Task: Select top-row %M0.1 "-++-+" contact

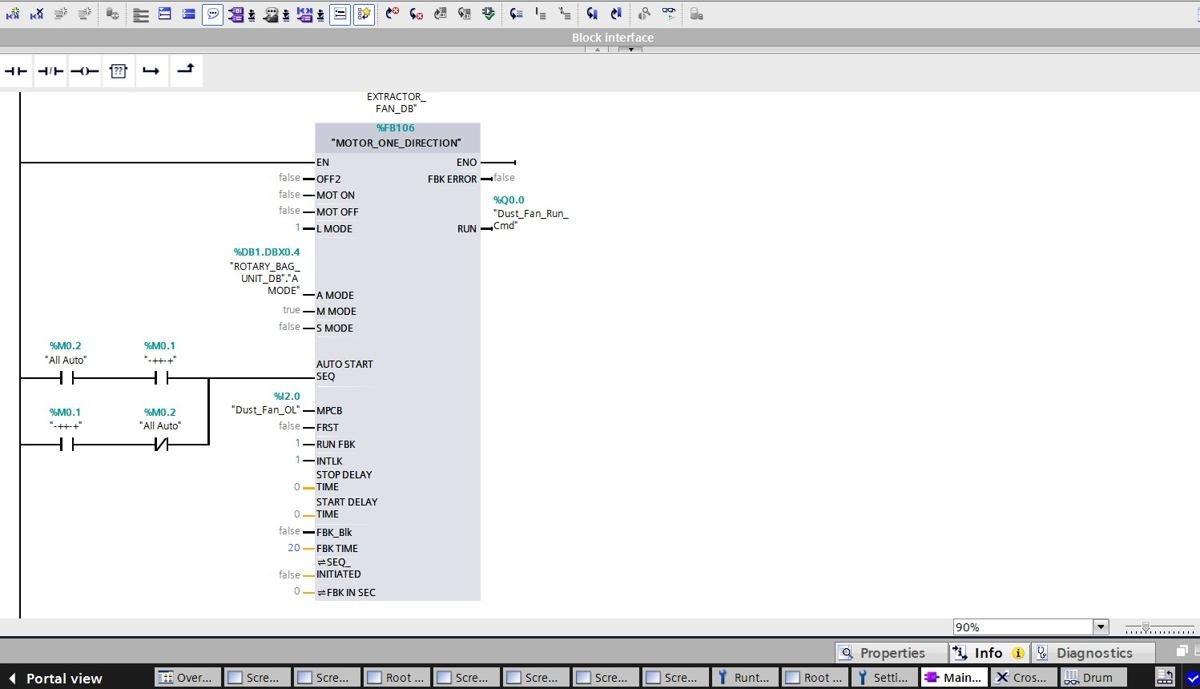Action: click(160, 379)
